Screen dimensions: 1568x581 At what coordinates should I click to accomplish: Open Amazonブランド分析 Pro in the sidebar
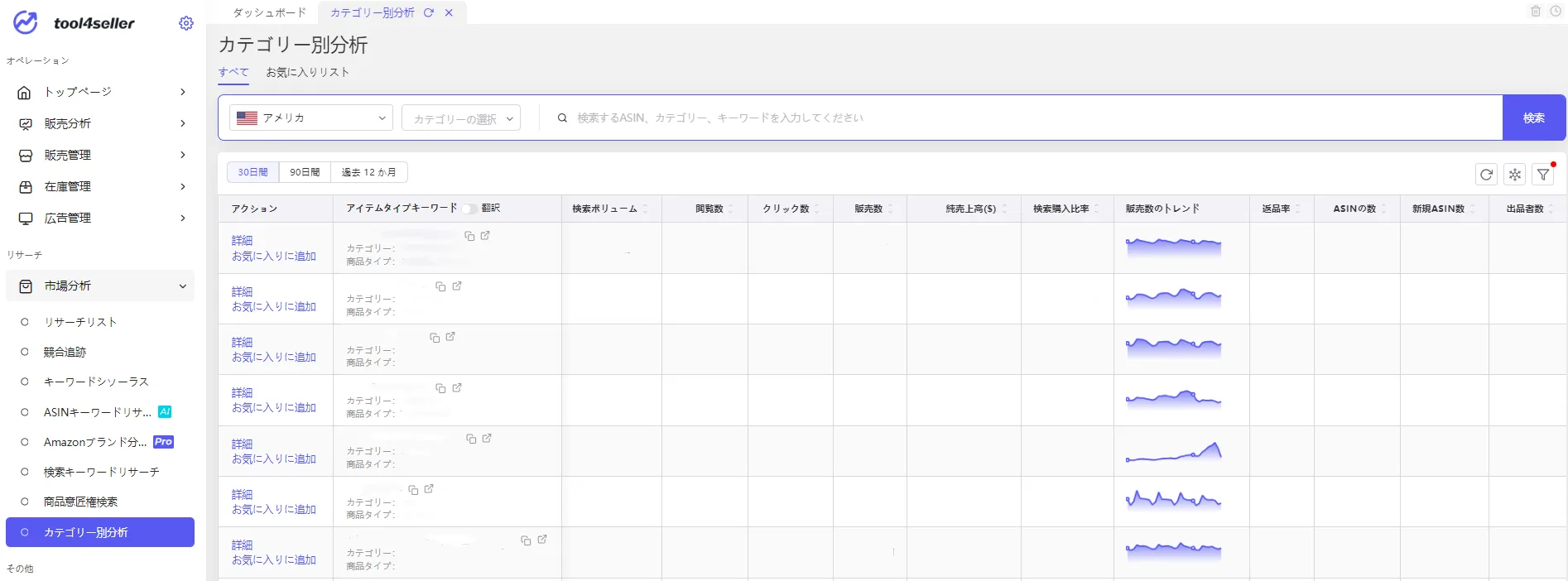pos(95,442)
